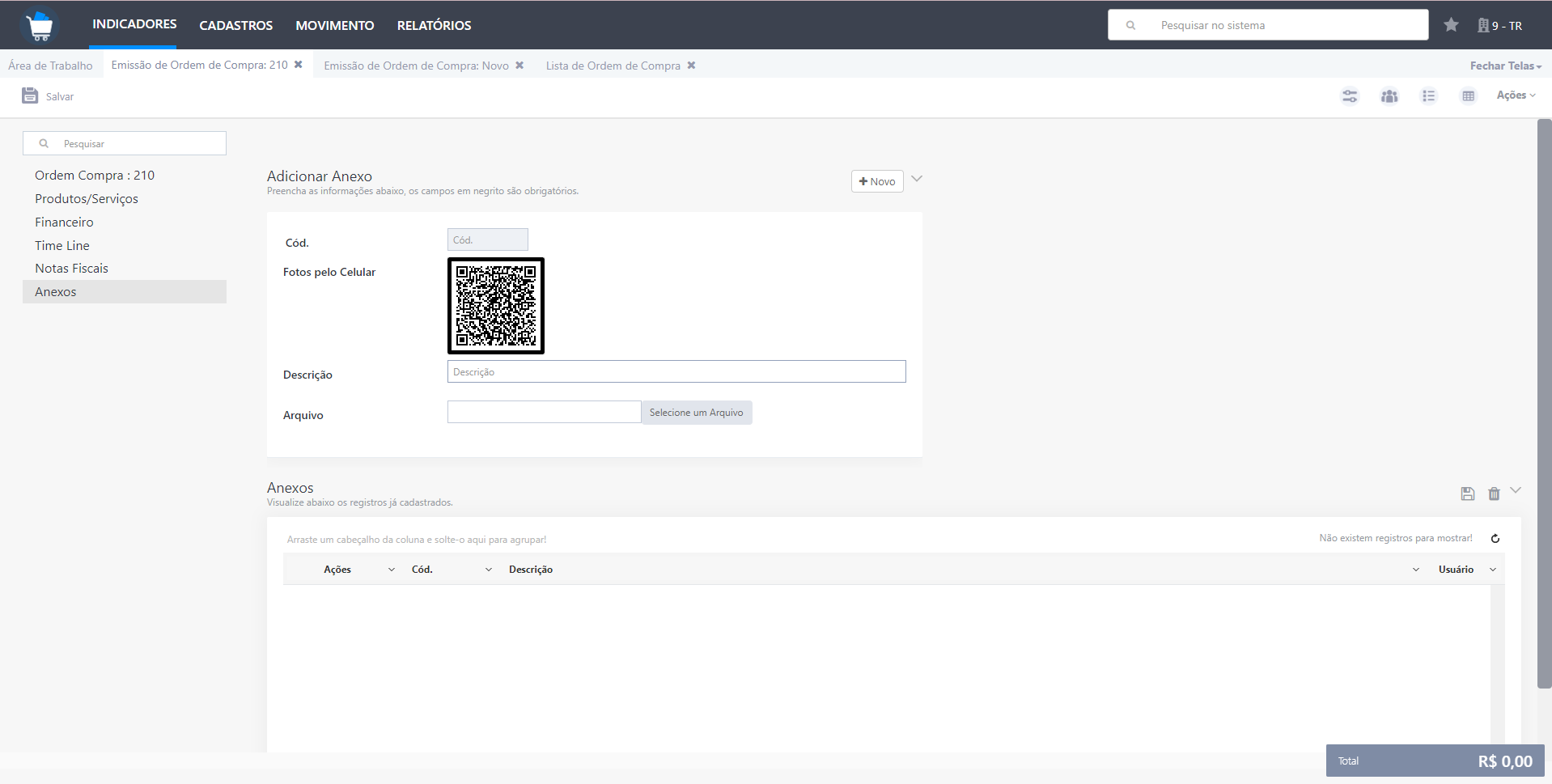Click the Não existem registros para mostrar! text
The width and height of the screenshot is (1552, 784).
[1396, 538]
